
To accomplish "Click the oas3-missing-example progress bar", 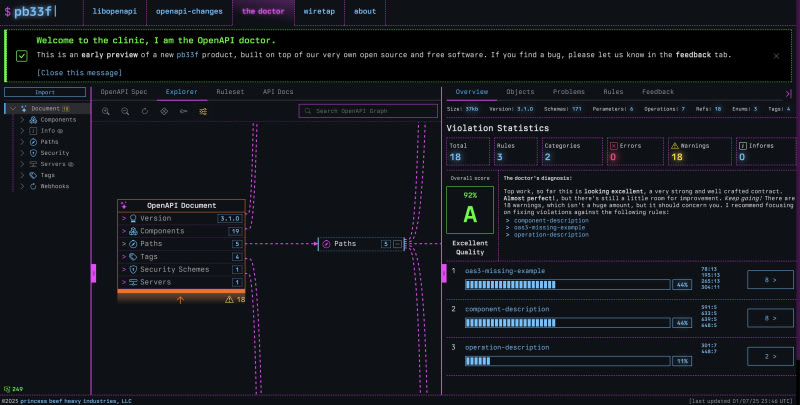I will point(567,284).
